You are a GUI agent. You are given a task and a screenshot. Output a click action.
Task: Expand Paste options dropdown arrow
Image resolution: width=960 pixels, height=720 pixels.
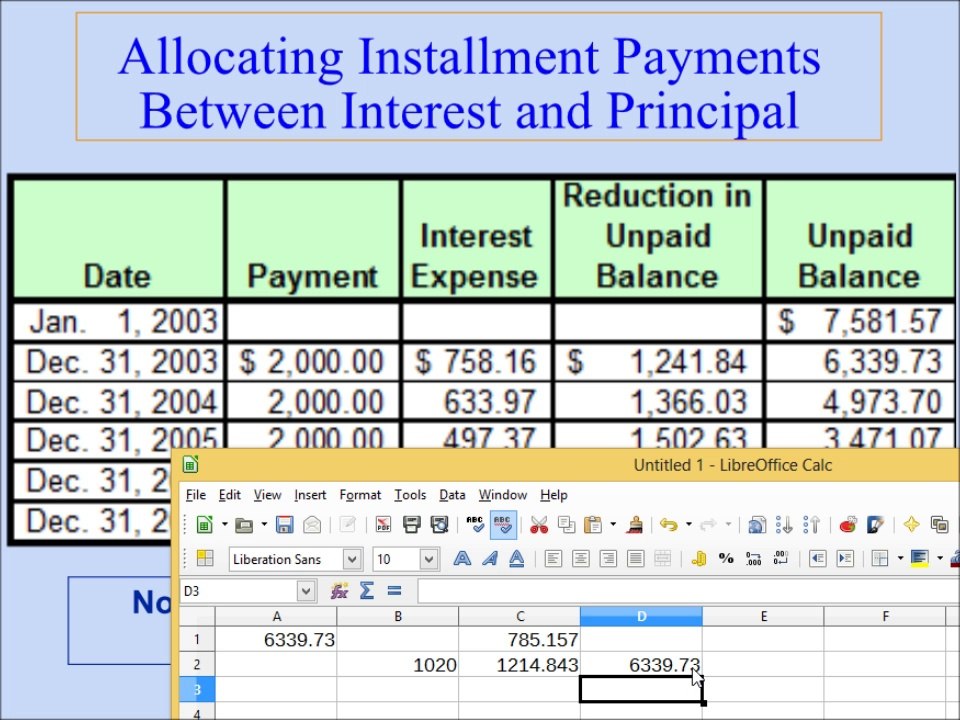[613, 525]
